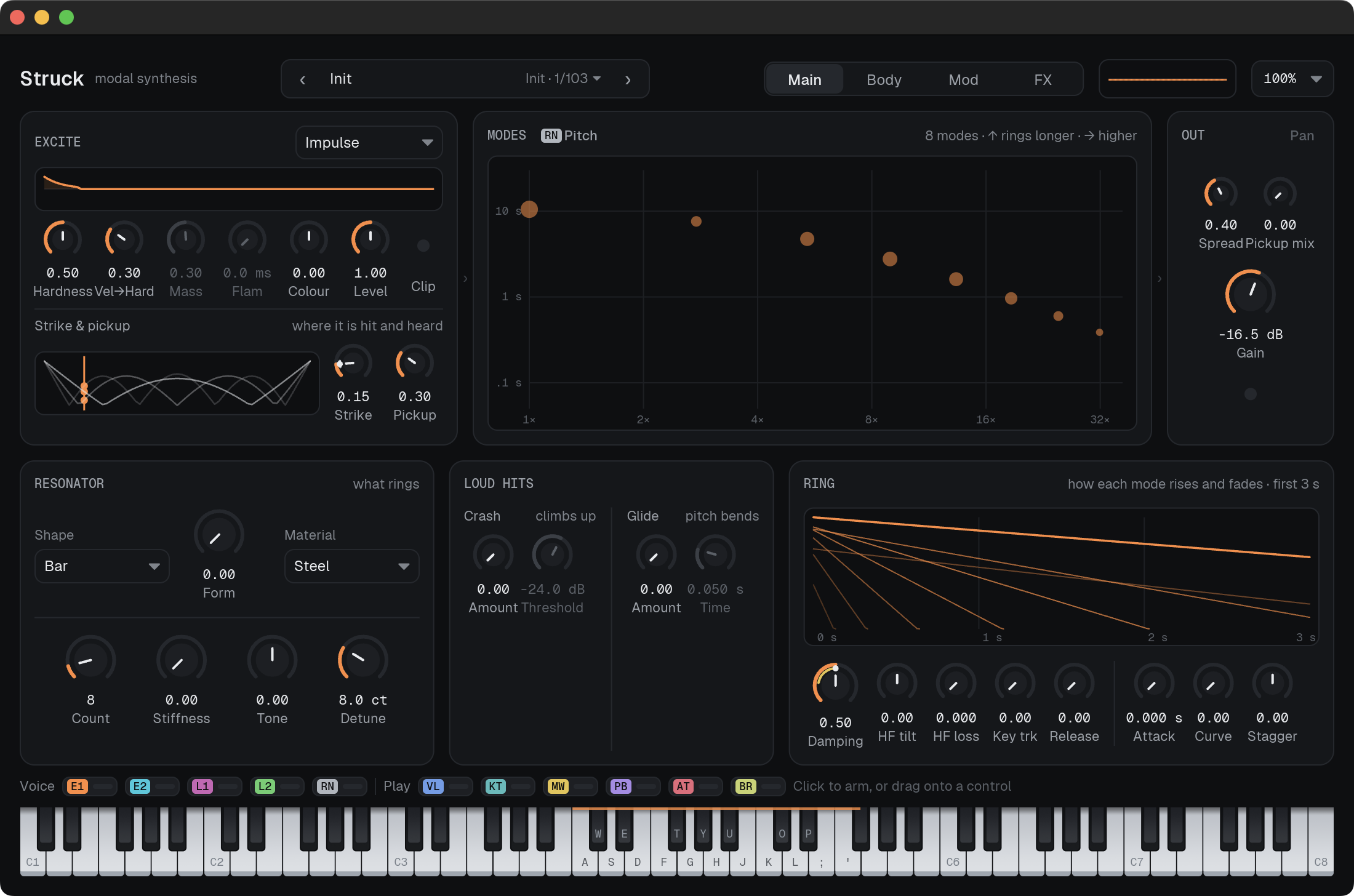Click the Init preset name

tap(340, 79)
